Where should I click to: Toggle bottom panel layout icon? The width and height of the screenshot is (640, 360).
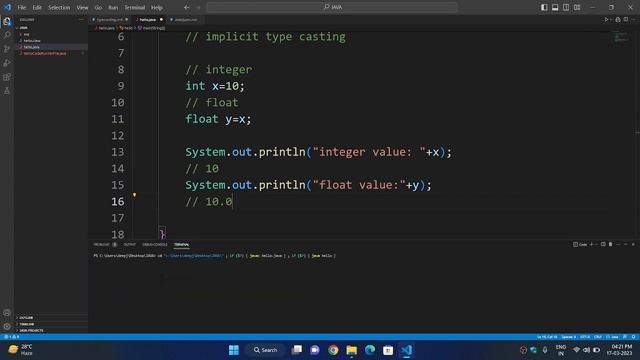pos(555,7)
